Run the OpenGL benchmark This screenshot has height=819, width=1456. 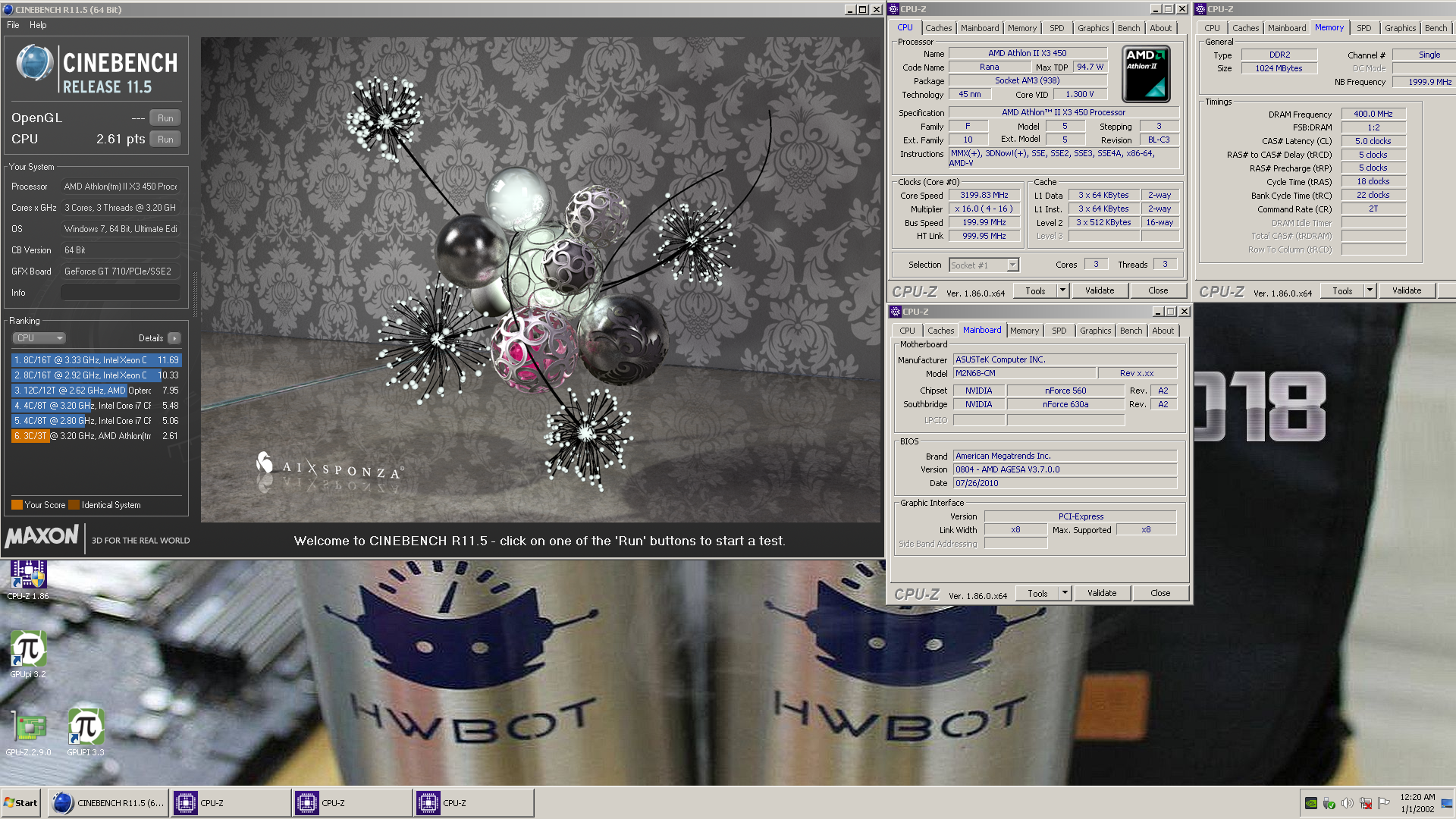click(165, 118)
